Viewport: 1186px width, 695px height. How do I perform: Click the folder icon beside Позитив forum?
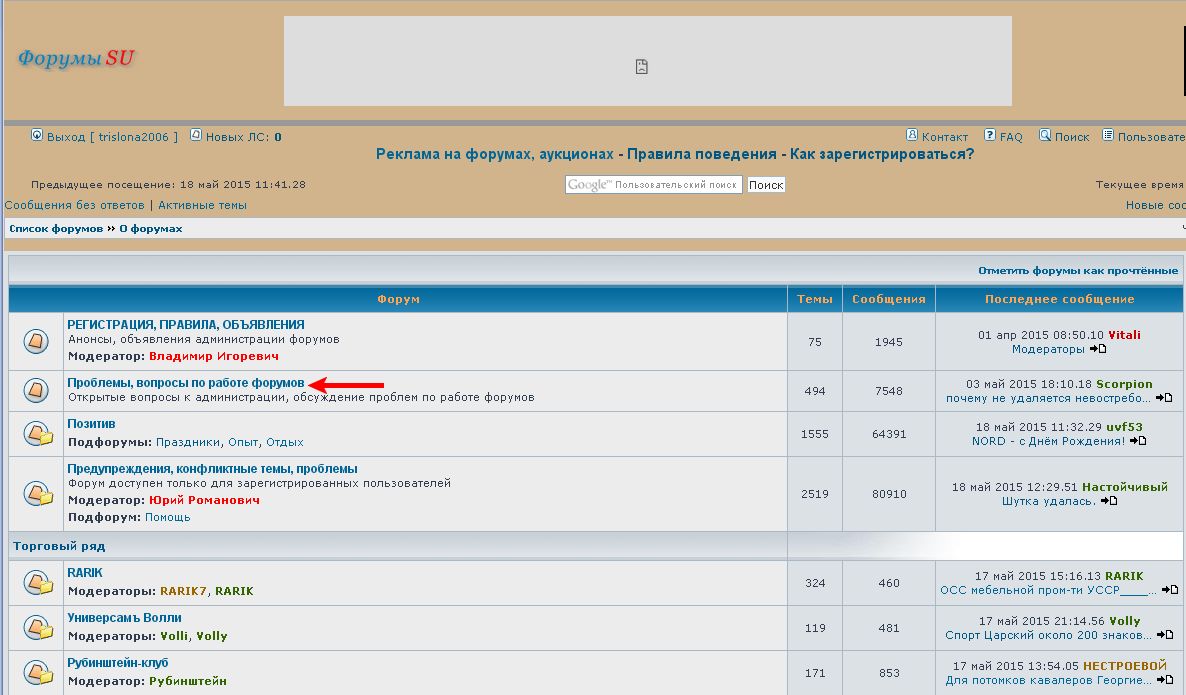37,433
